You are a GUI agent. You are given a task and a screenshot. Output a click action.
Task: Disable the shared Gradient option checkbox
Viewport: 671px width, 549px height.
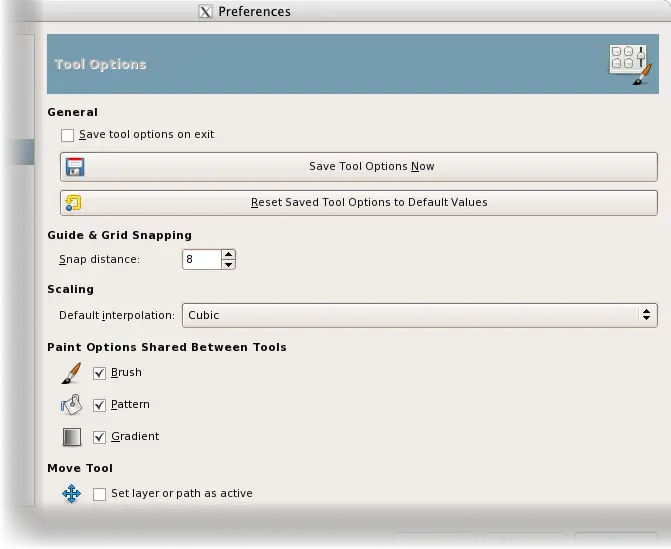tap(100, 437)
